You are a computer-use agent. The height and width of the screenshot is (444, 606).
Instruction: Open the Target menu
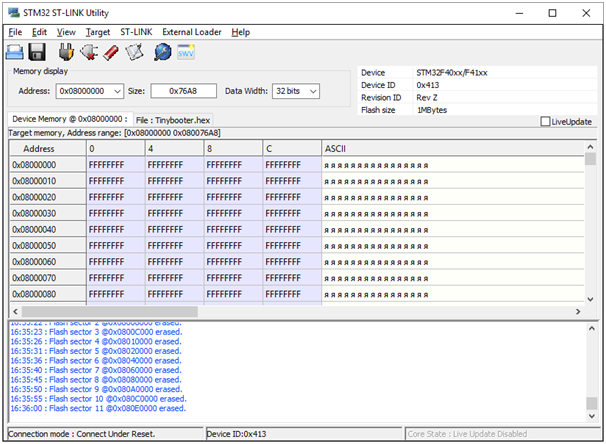pyautogui.click(x=98, y=32)
